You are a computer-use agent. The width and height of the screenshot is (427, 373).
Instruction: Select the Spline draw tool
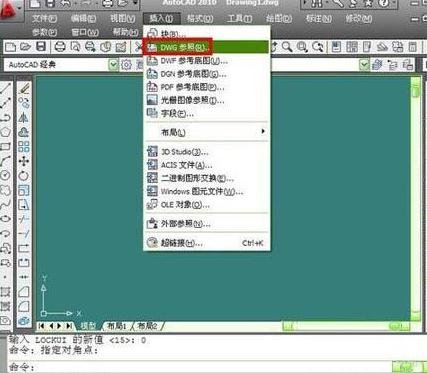tap(5, 205)
